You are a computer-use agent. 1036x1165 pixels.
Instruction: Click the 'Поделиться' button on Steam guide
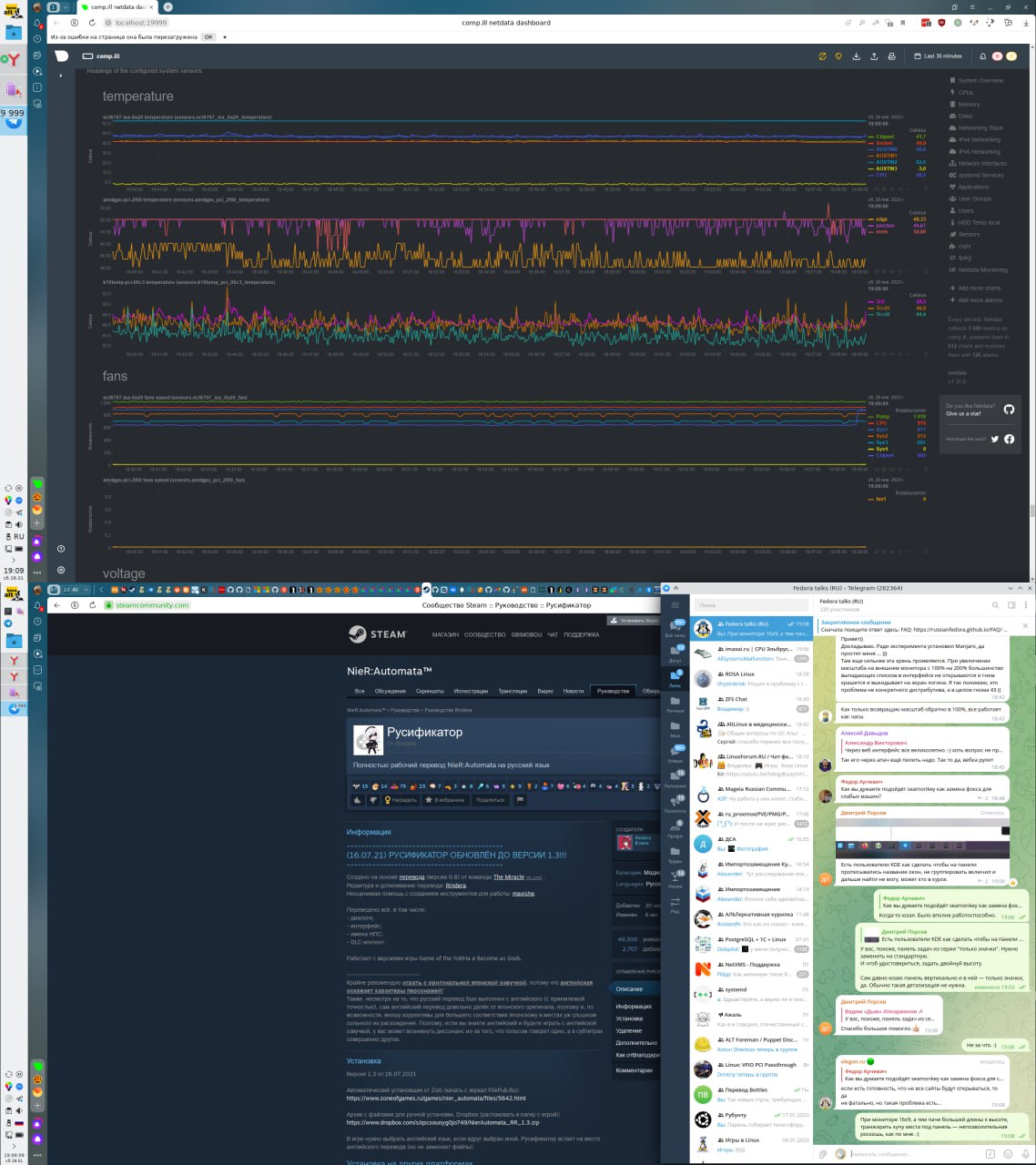point(491,800)
